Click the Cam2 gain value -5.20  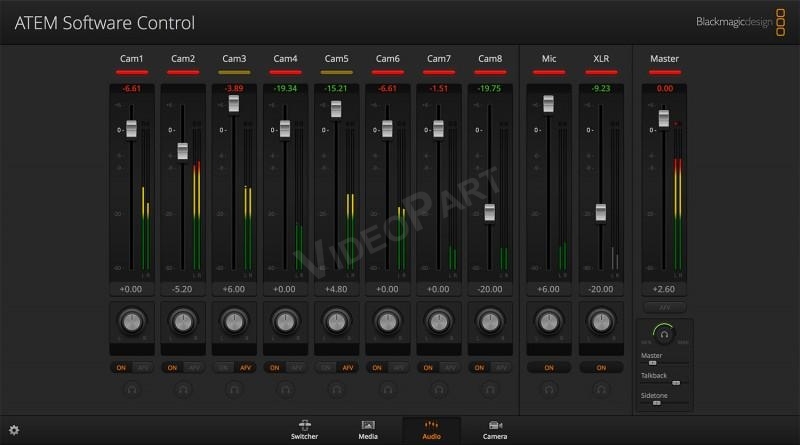click(x=183, y=289)
